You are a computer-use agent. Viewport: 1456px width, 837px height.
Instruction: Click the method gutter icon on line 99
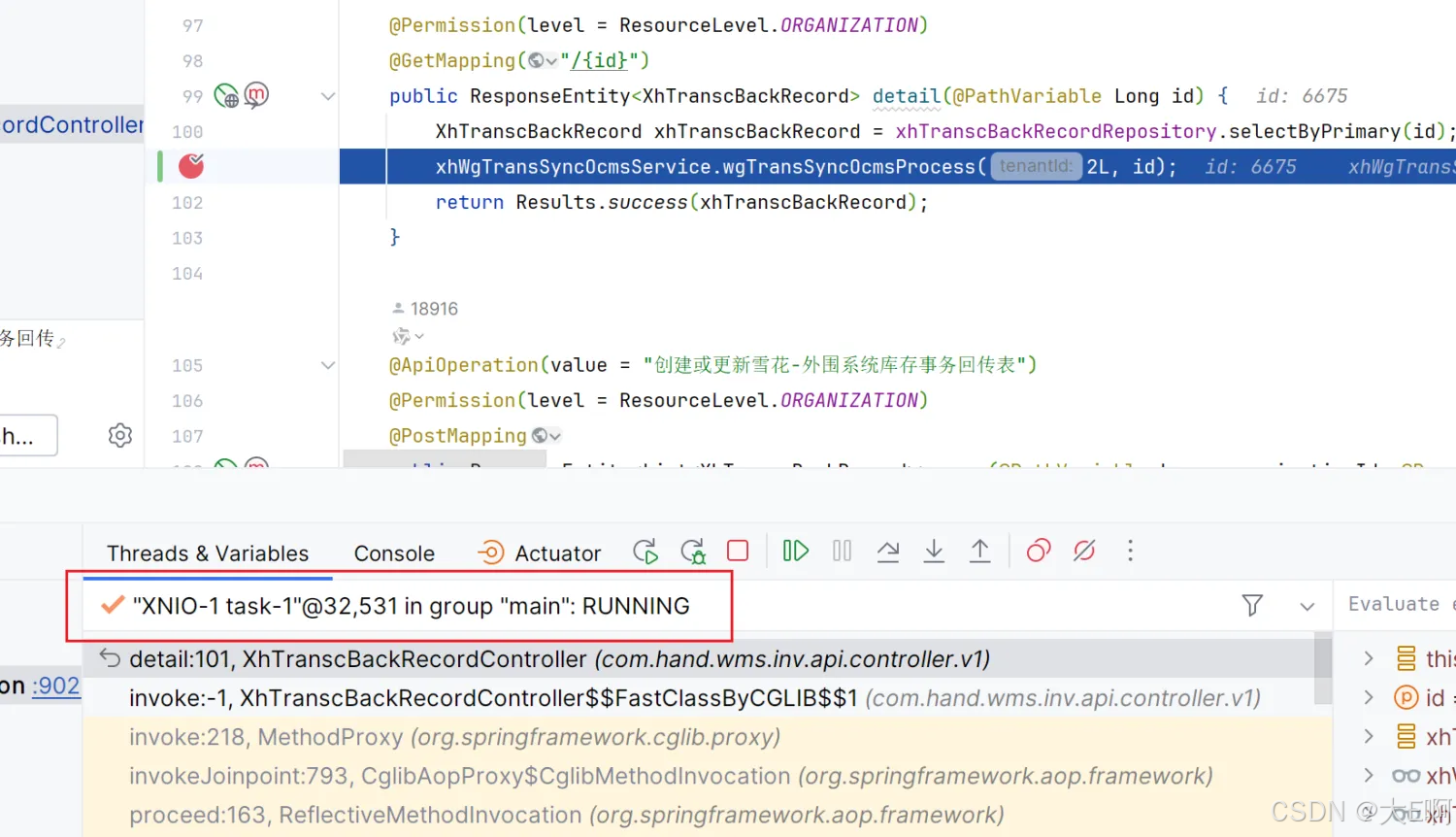(256, 95)
